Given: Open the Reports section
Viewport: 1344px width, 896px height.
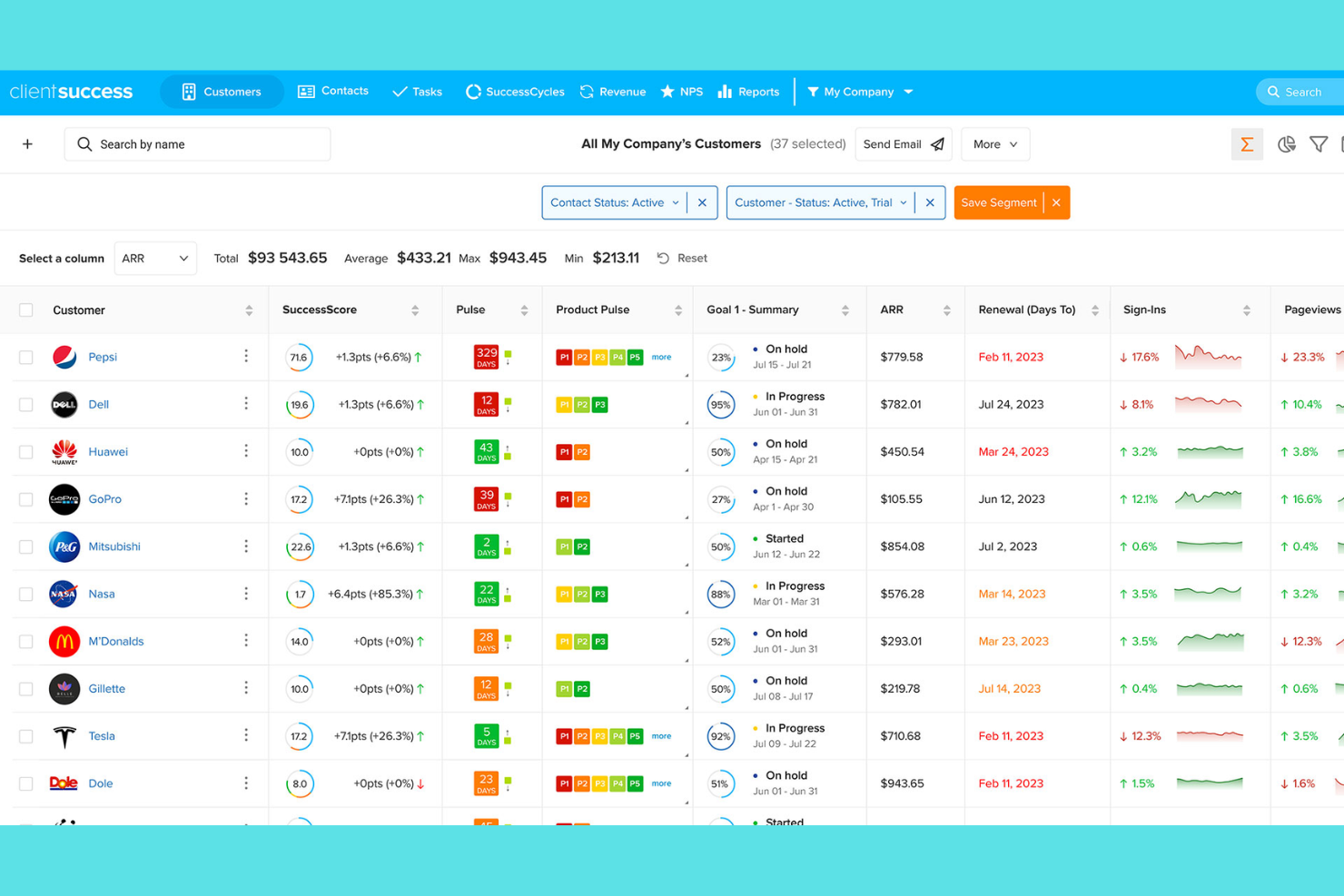Looking at the screenshot, I should tap(748, 91).
